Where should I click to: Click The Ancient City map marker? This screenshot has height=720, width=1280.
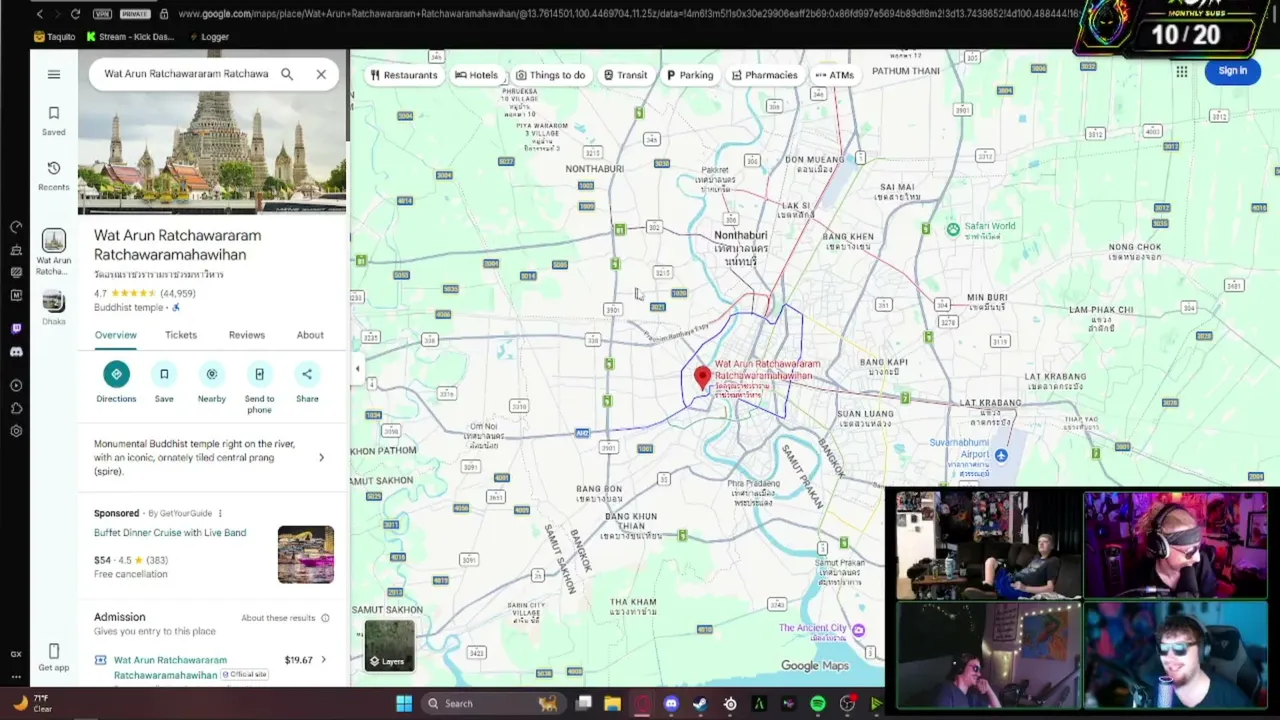click(x=858, y=629)
